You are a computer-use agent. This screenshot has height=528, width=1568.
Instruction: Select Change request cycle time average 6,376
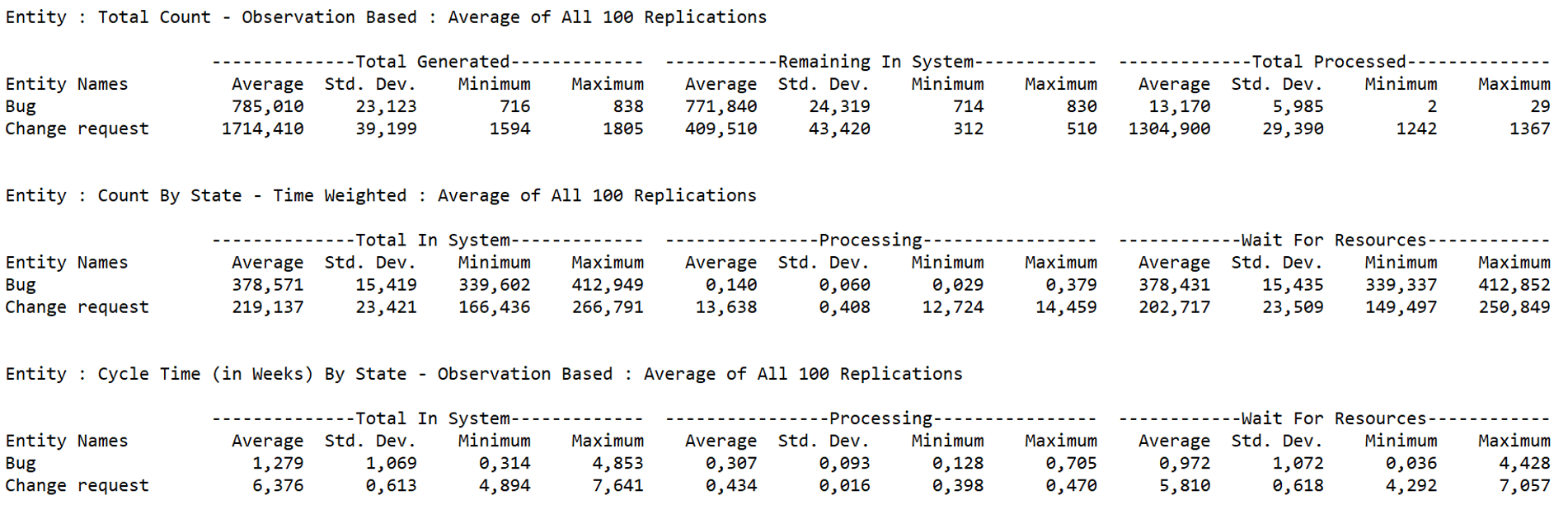[x=278, y=487]
